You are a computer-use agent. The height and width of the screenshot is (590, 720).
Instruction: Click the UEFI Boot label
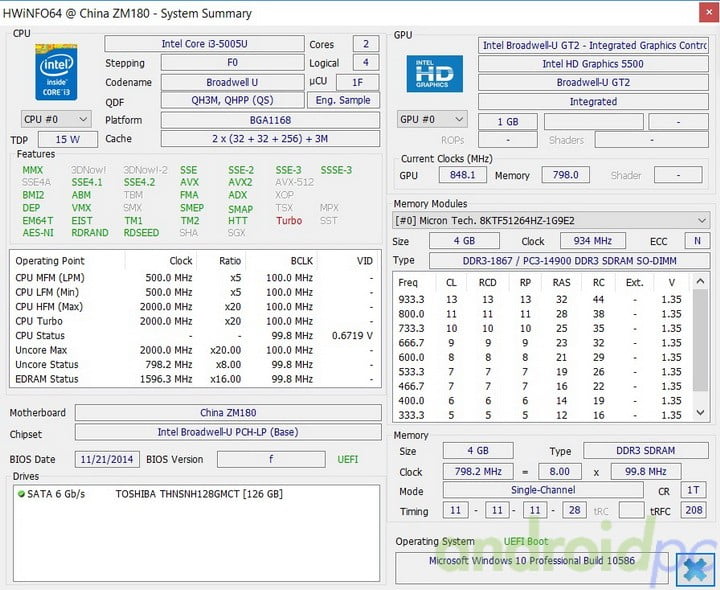pos(526,541)
